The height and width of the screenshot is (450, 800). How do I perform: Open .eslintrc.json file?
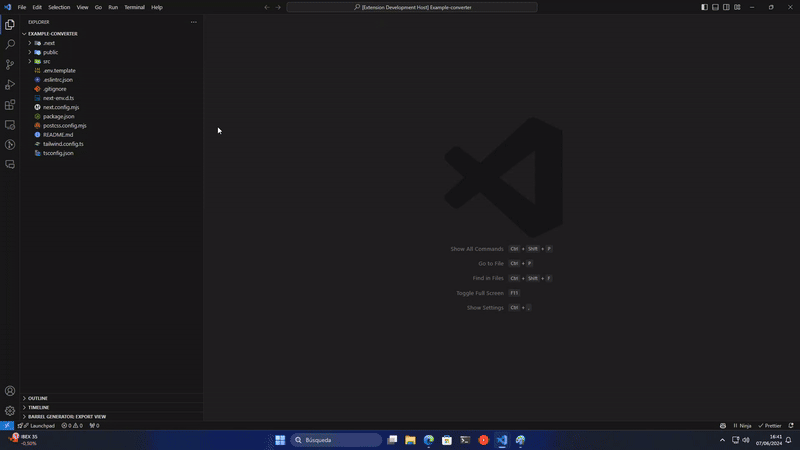(x=58, y=80)
